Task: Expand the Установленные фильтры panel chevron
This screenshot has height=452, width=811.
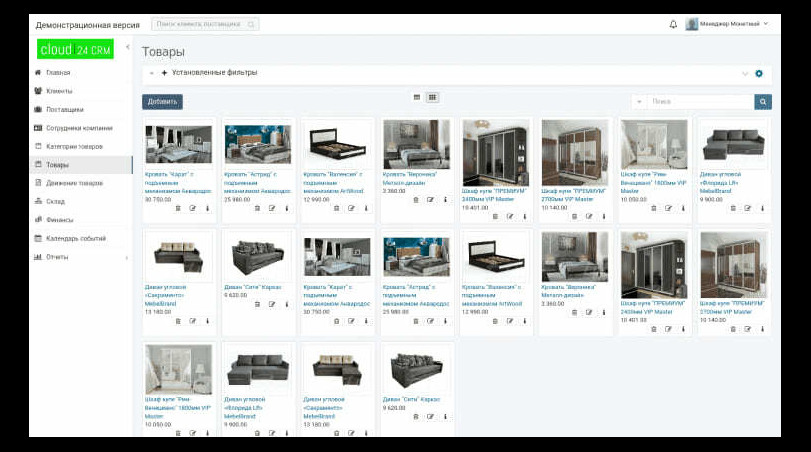Action: coord(744,73)
